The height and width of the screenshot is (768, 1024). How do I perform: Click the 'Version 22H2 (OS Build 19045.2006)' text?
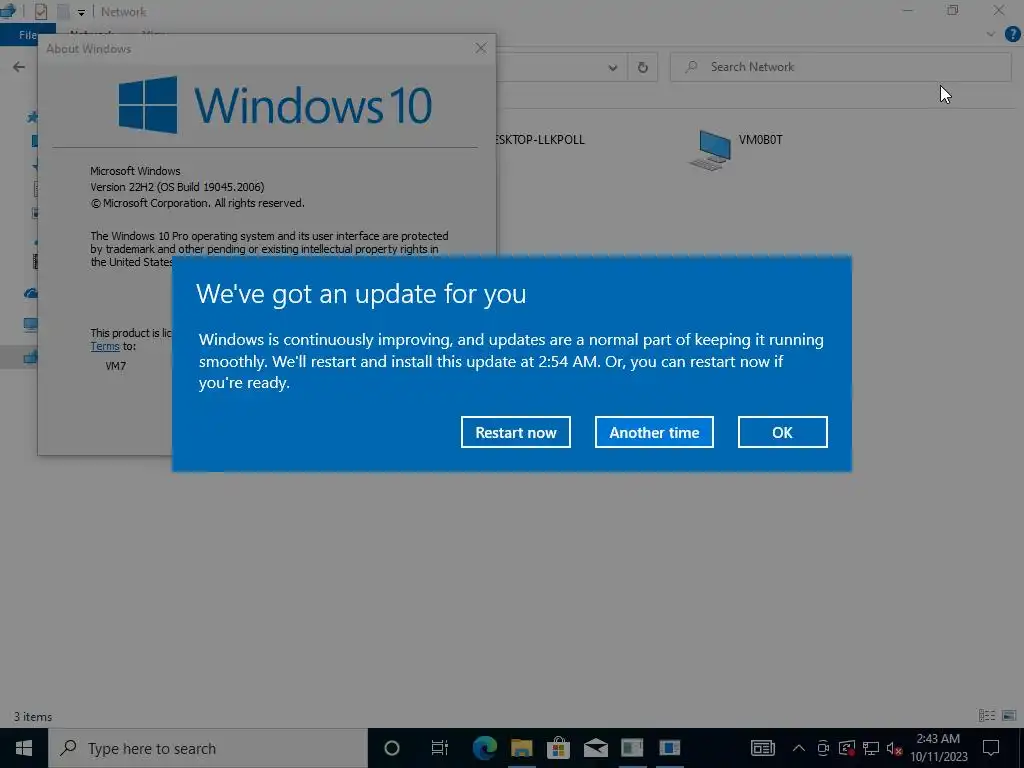177,187
